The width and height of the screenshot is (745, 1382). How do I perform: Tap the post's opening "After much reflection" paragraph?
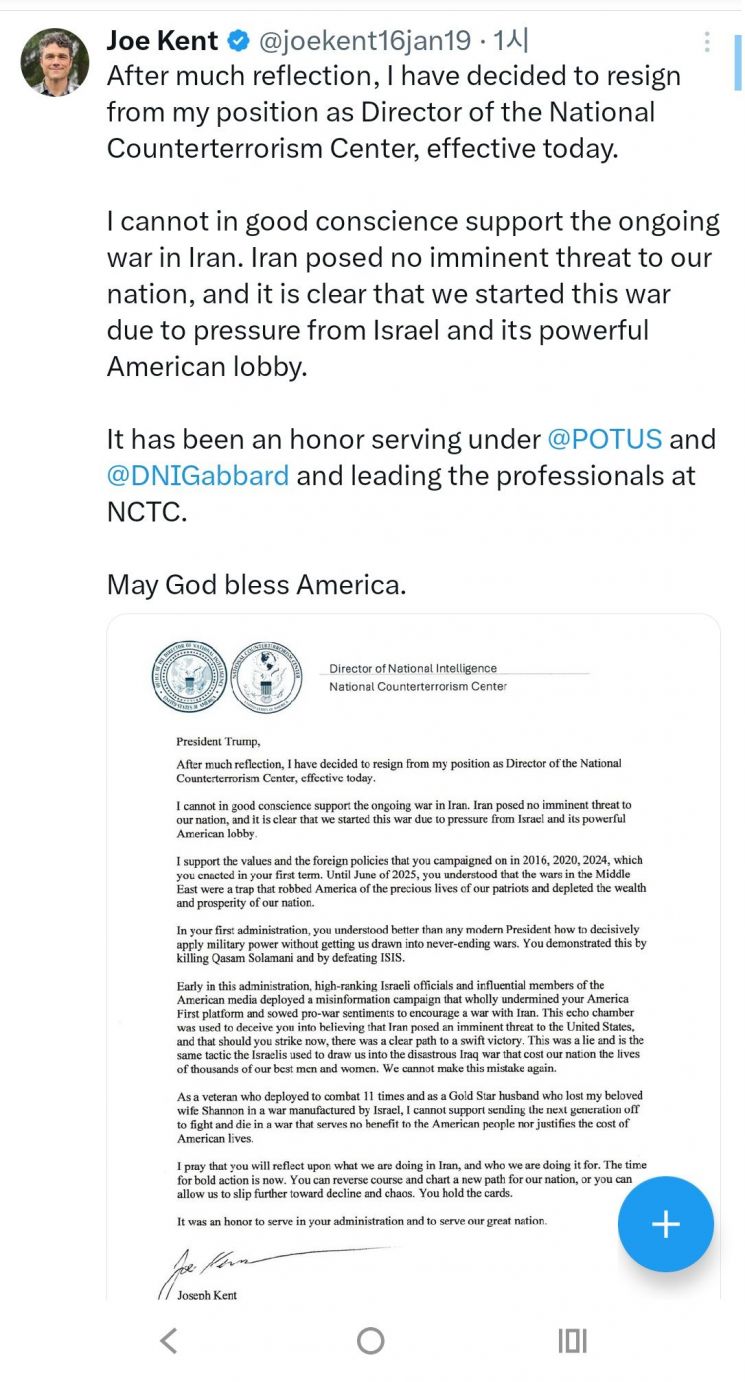[394, 112]
